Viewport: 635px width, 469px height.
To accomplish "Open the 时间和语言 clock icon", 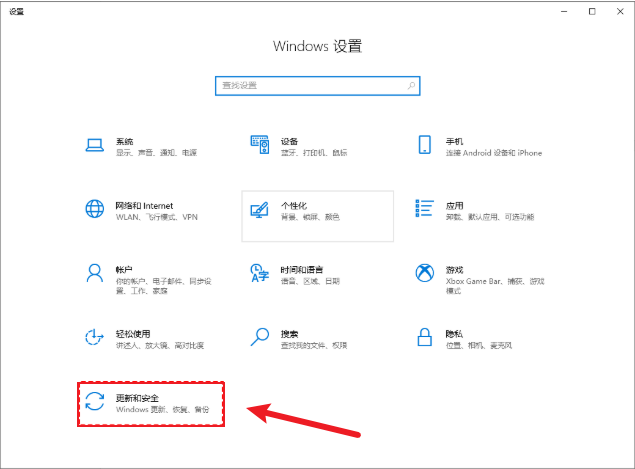I will (260, 273).
